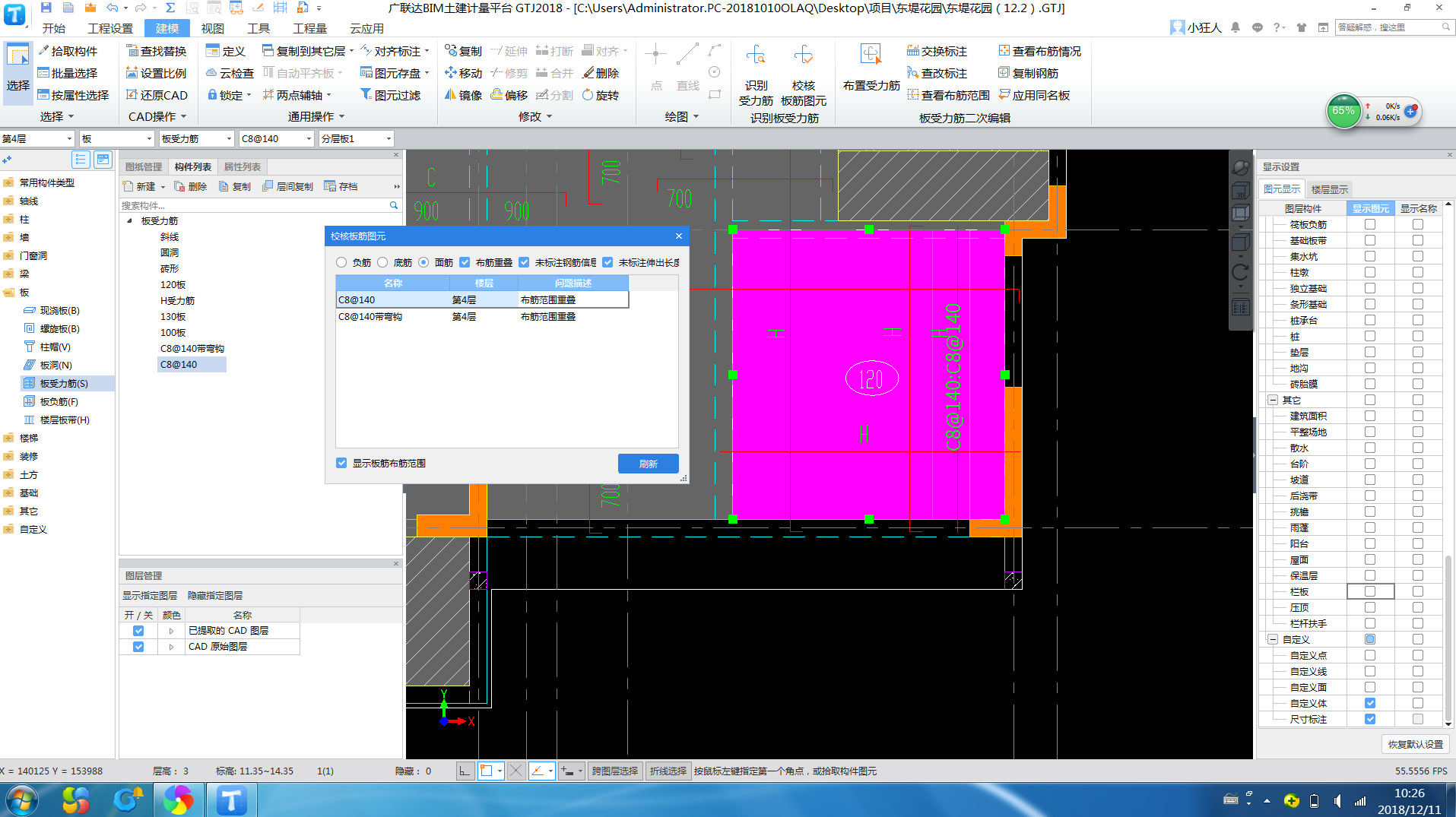The image size is (1456, 817).
Task: Toggle the 布筋重叠 checkbox
Action: 465,262
